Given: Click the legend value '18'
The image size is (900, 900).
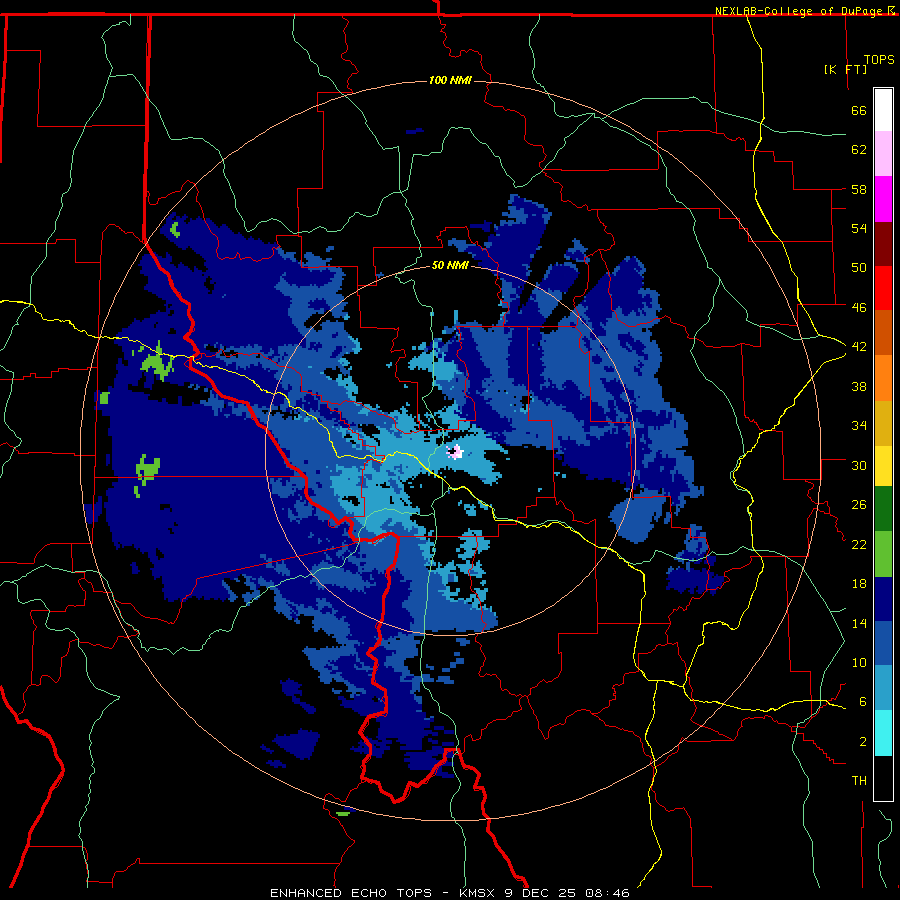Looking at the screenshot, I should (x=859, y=584).
